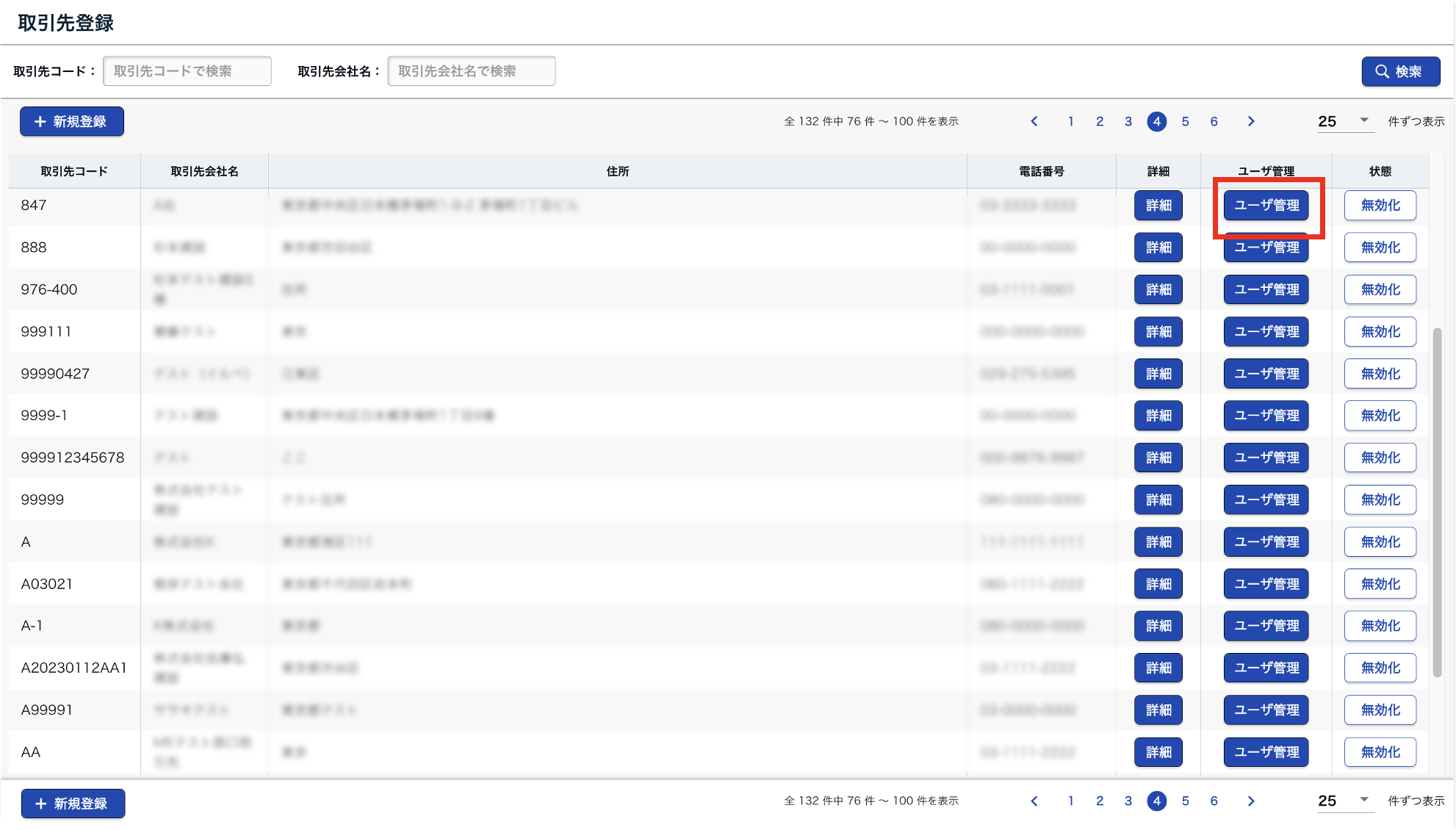
Task: Click 無効化 for code AA
Action: point(1380,752)
